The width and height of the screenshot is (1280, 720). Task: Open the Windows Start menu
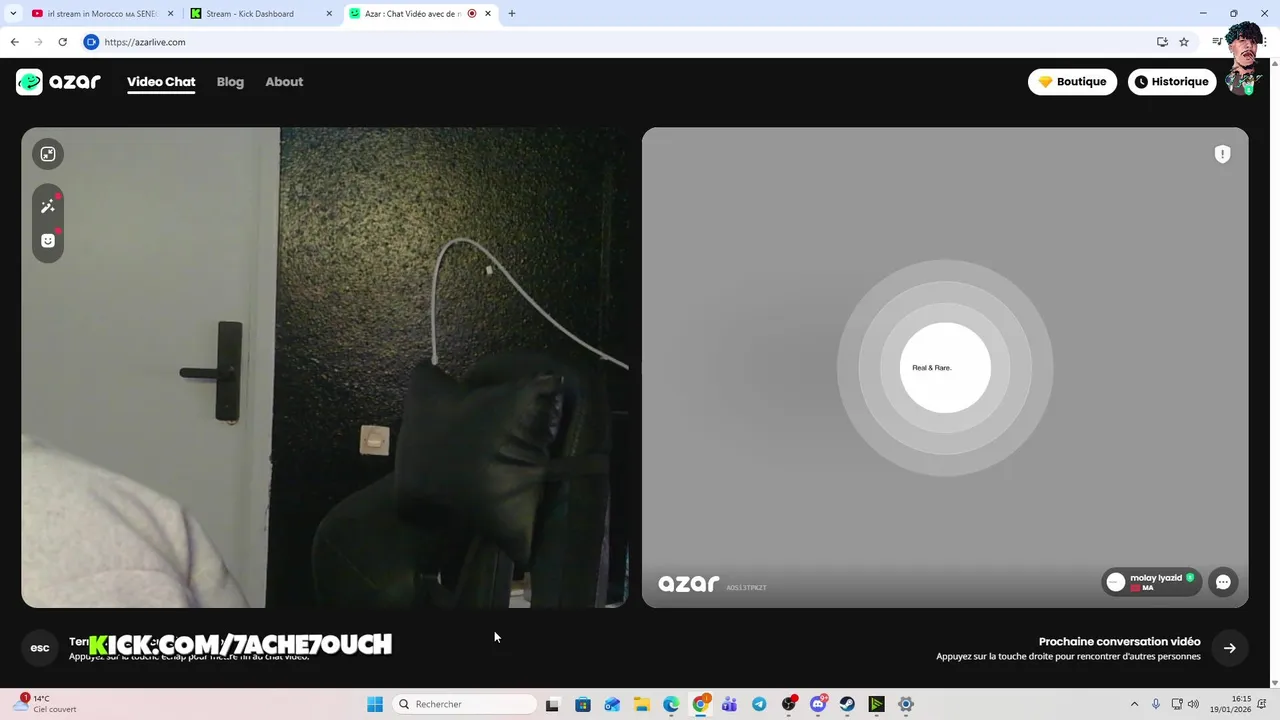pyautogui.click(x=375, y=704)
